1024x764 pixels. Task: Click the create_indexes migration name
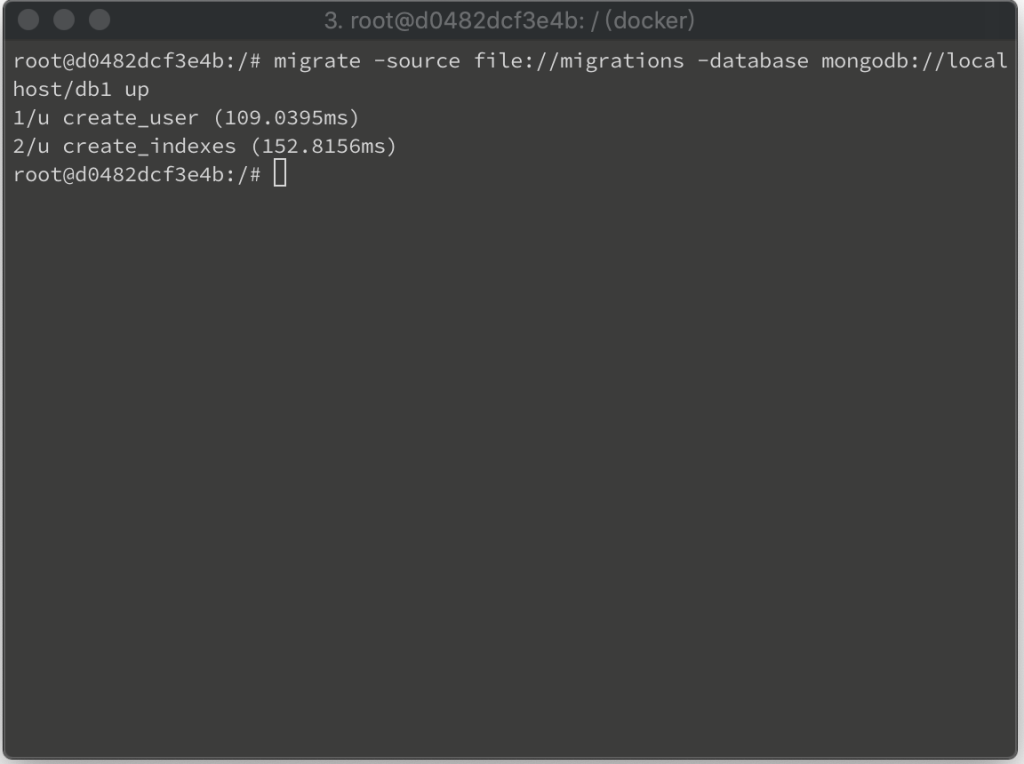149,146
